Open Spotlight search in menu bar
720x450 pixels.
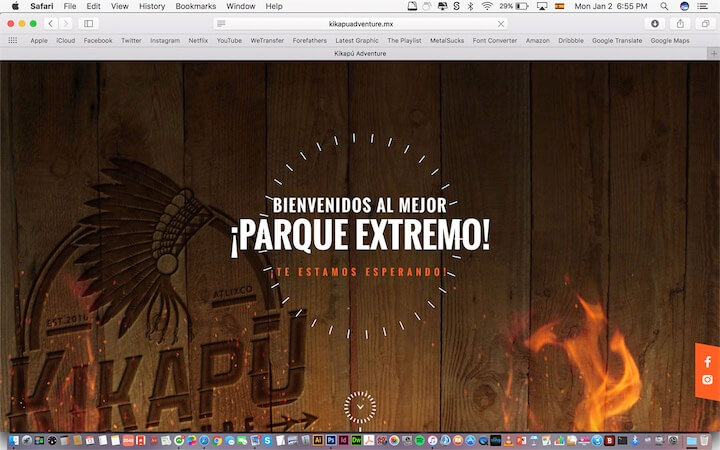(x=664, y=6)
